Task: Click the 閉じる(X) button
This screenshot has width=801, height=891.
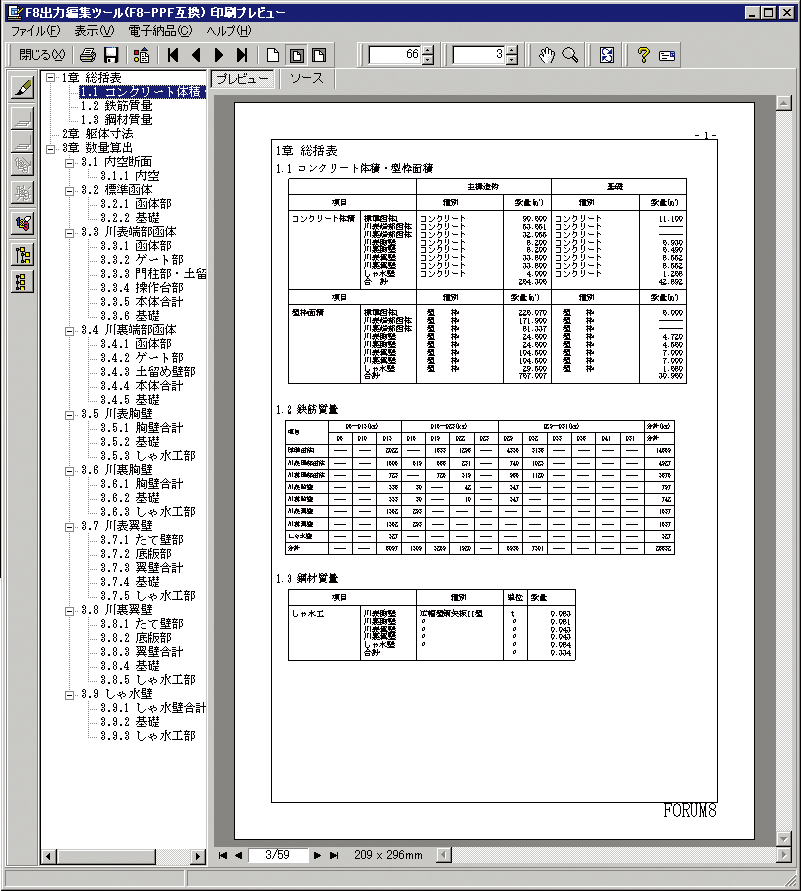Action: click(x=42, y=55)
